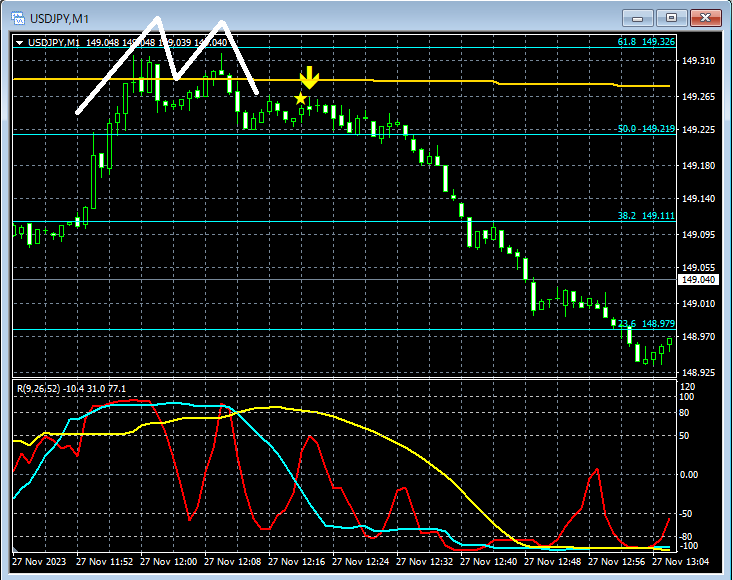Viewport: 733px width, 580px height.
Task: Click the 148.970 price scale value
Action: click(x=698, y=337)
